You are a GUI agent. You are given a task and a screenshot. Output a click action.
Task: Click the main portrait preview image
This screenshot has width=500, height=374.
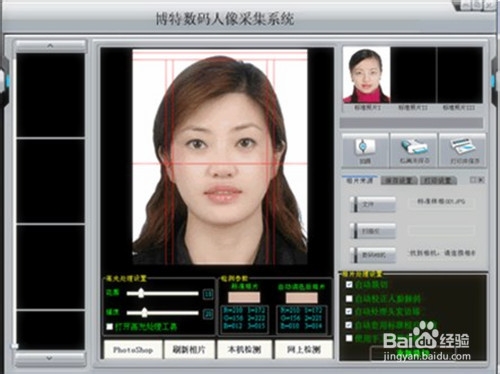pos(220,157)
